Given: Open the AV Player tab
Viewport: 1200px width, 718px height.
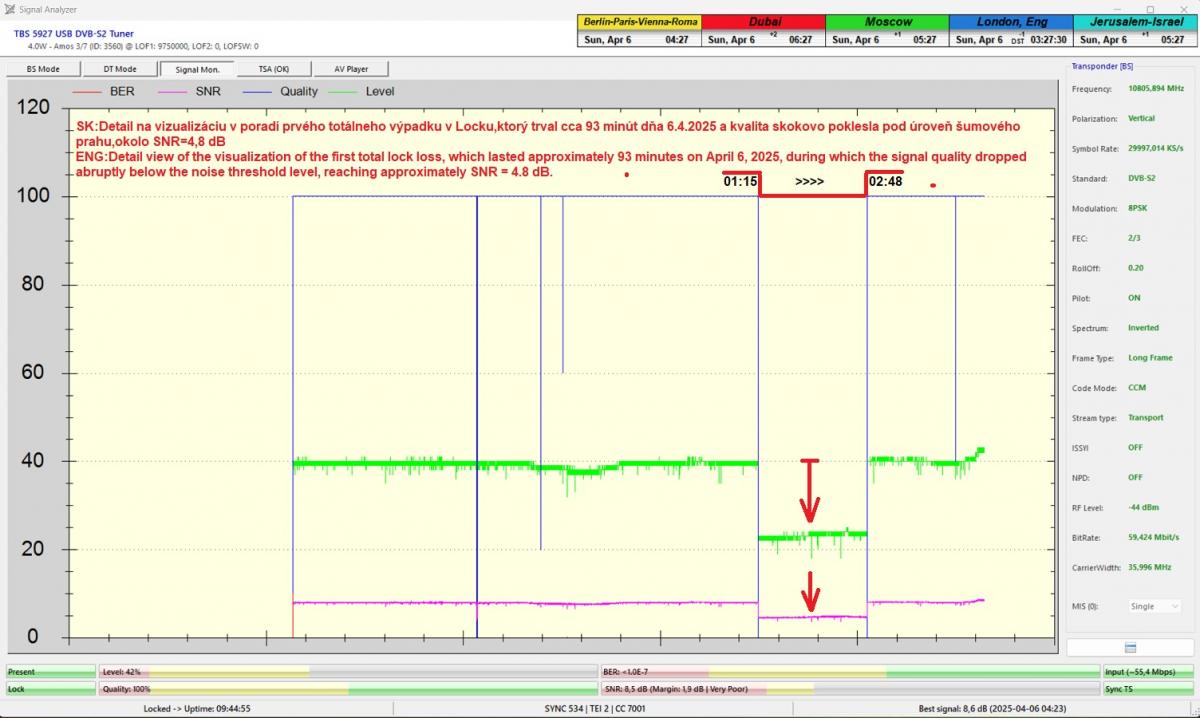Looking at the screenshot, I should 350,69.
